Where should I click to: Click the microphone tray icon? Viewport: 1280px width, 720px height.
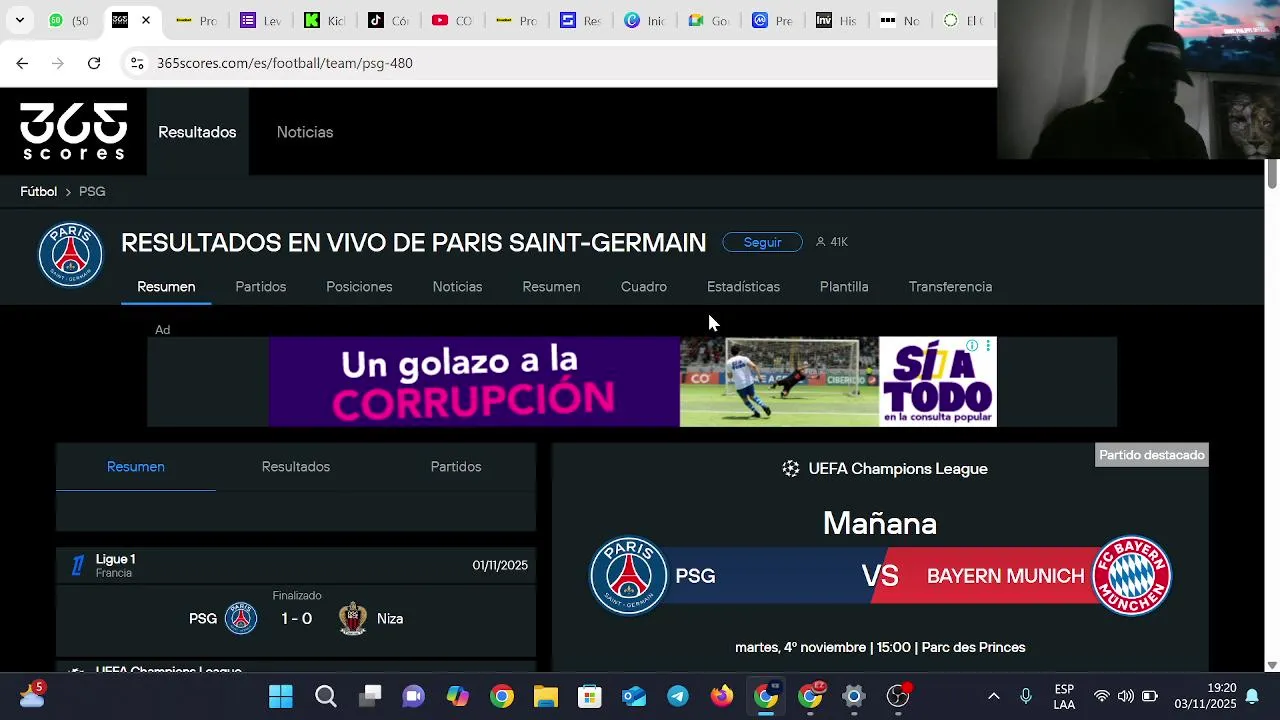(1026, 696)
